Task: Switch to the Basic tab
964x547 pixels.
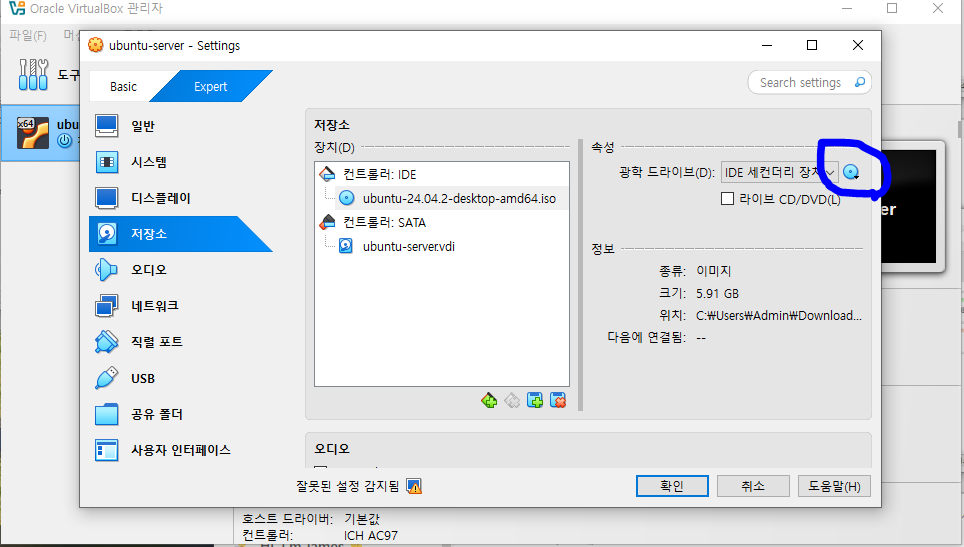Action: tap(123, 87)
